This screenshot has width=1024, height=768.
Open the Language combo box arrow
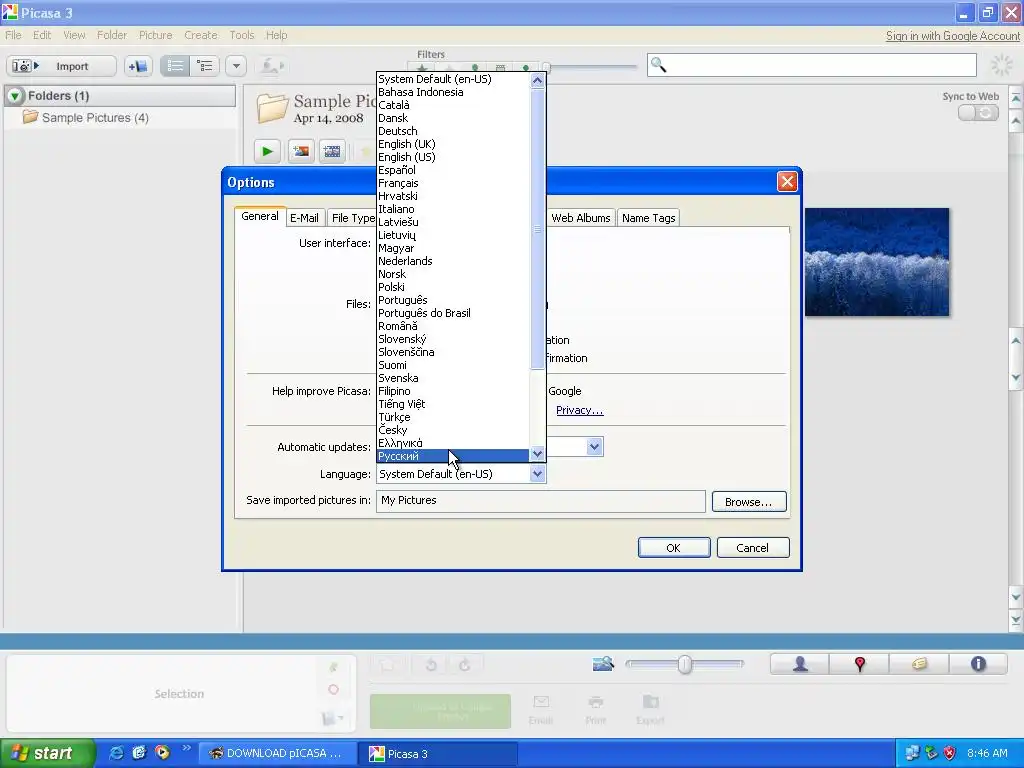pos(537,474)
